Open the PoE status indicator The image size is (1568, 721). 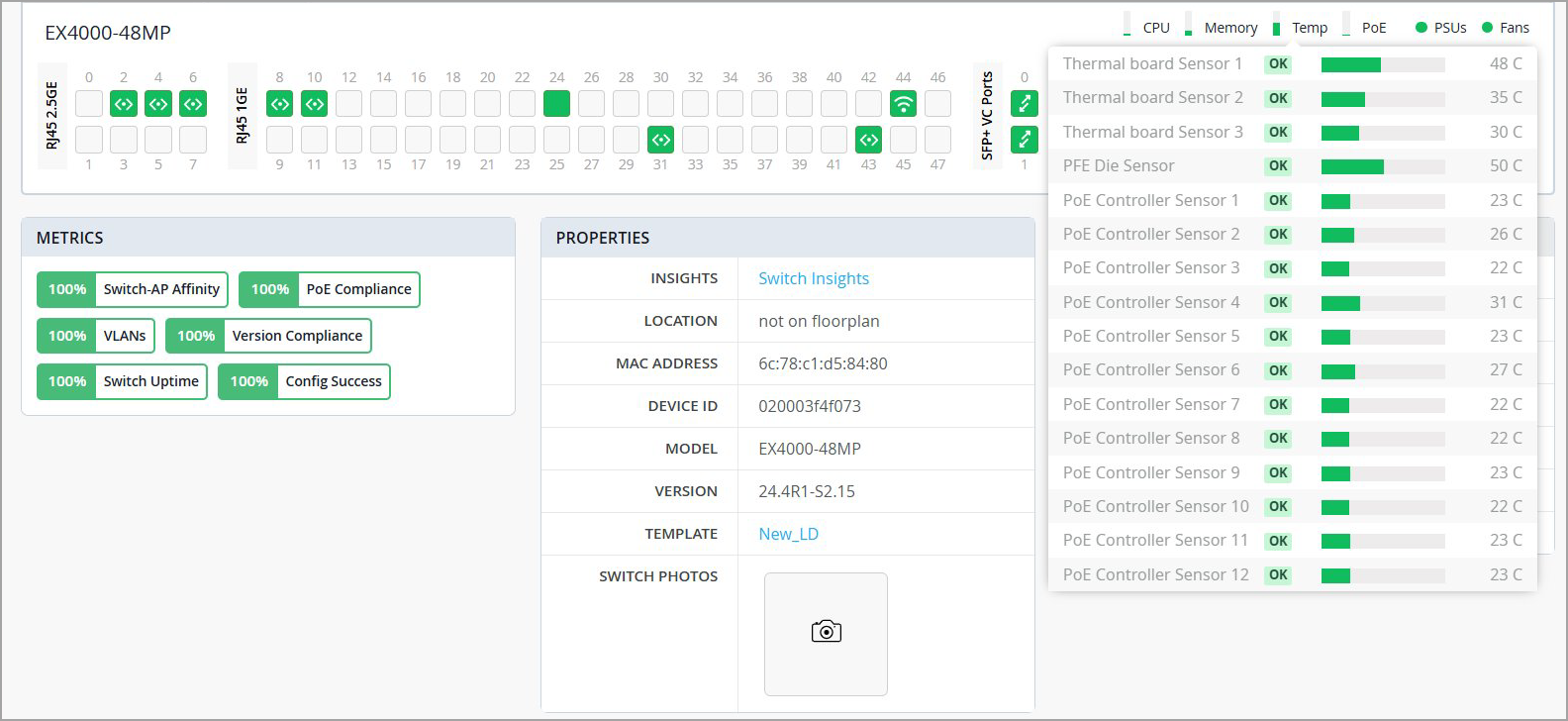[x=1365, y=28]
